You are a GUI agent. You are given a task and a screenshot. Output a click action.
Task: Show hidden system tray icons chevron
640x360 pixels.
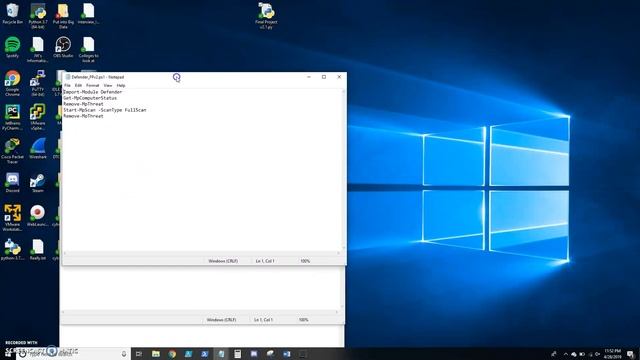tap(566, 354)
